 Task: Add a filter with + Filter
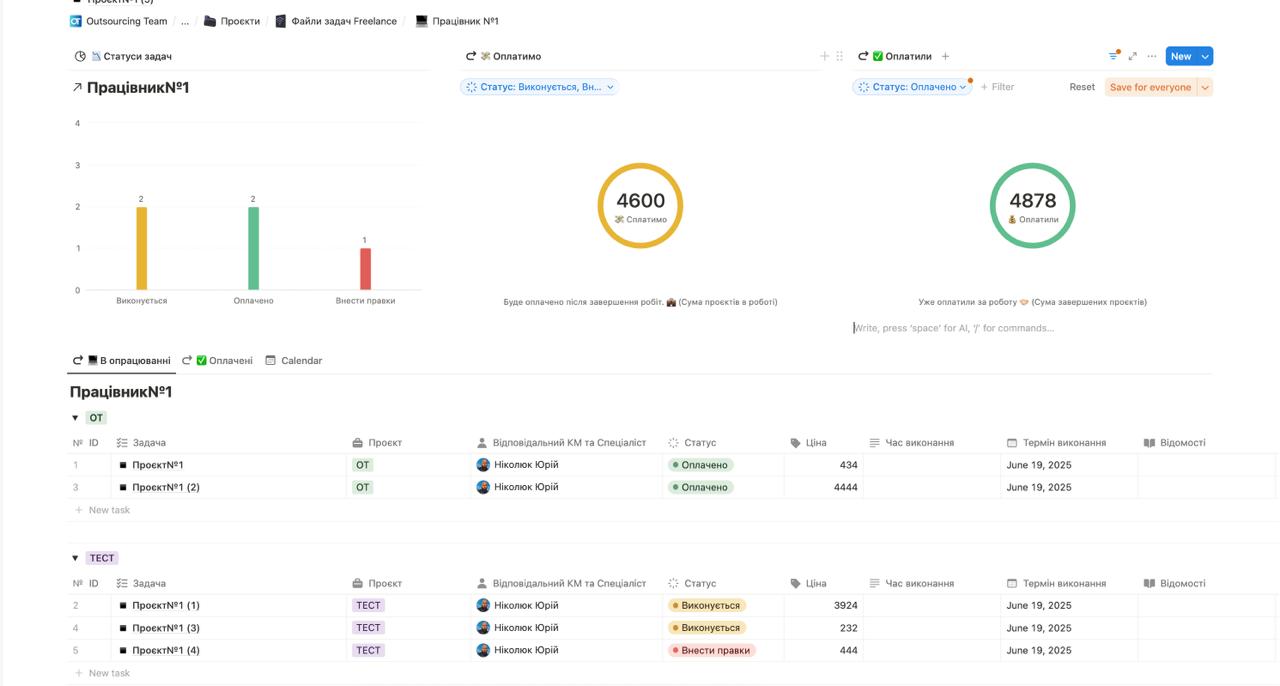pyautogui.click(x=997, y=87)
